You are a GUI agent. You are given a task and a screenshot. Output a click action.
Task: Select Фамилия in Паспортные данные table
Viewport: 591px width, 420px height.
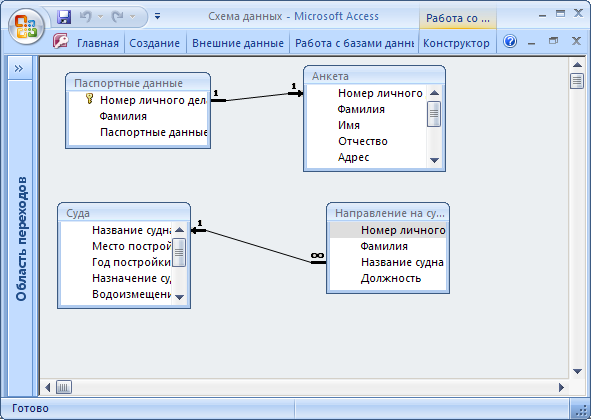coord(123,116)
